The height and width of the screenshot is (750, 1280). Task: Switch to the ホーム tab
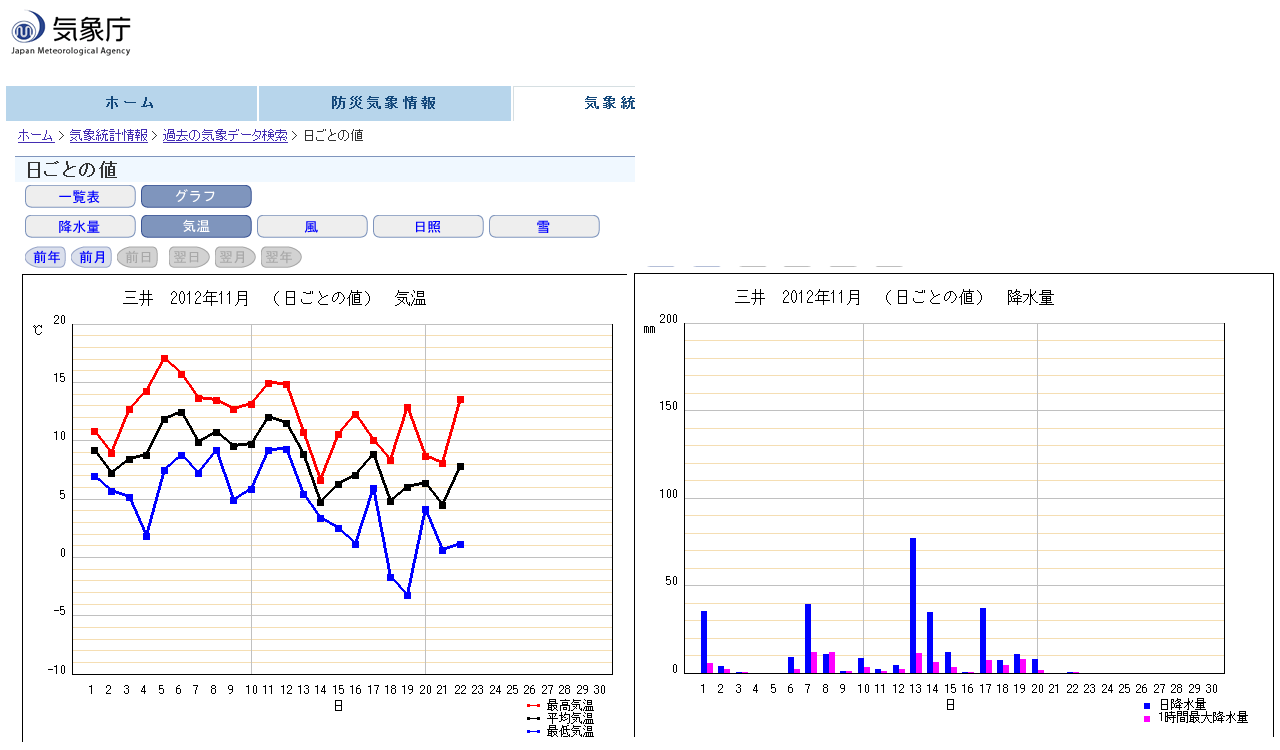[x=132, y=103]
